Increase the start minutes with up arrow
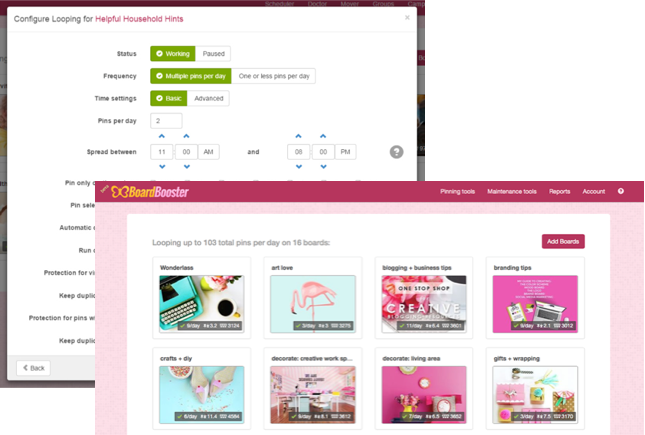This screenshot has height=435, width=645. click(x=186, y=136)
